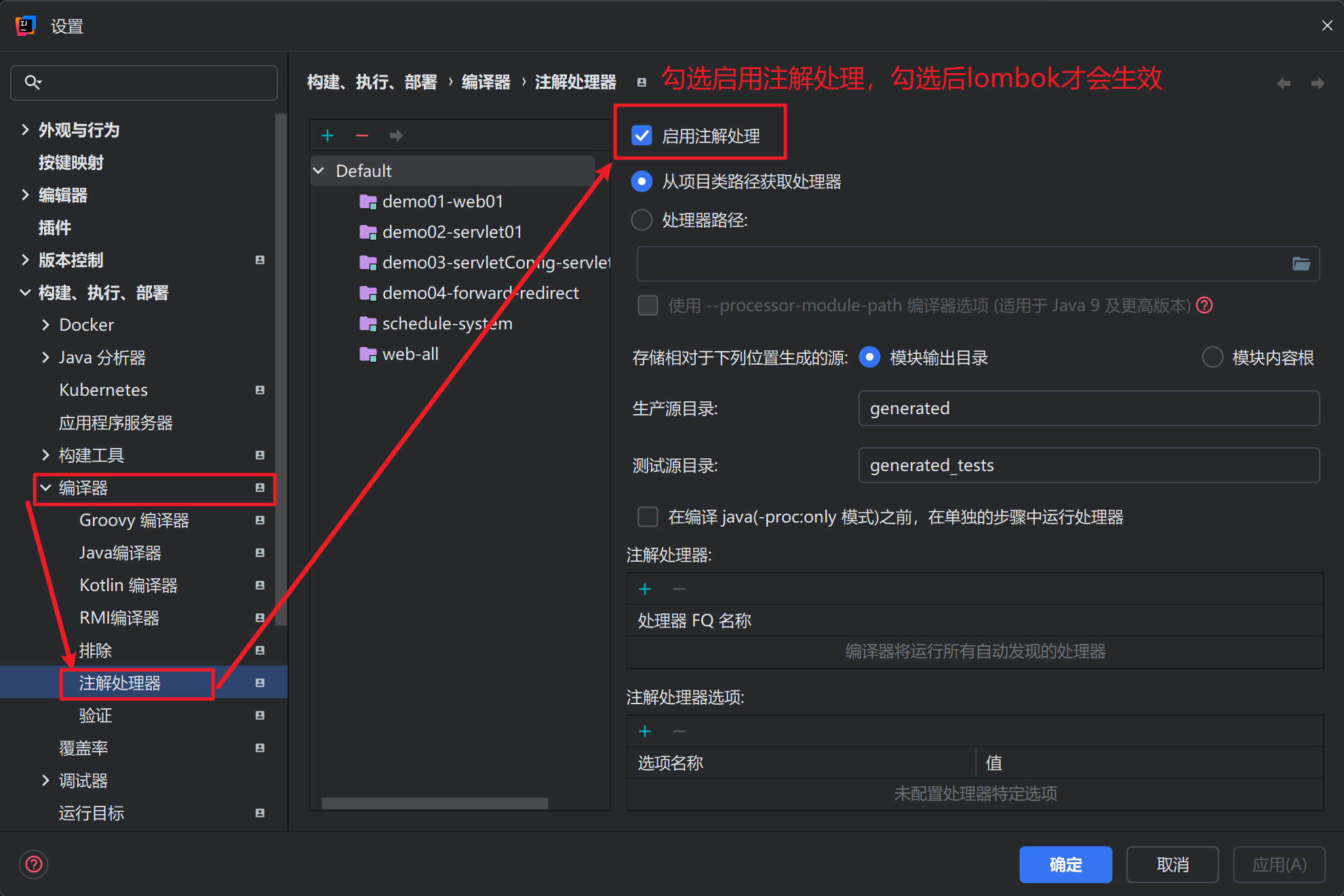
Task: Add a processor FQ name with the plus icon
Action: [x=644, y=588]
